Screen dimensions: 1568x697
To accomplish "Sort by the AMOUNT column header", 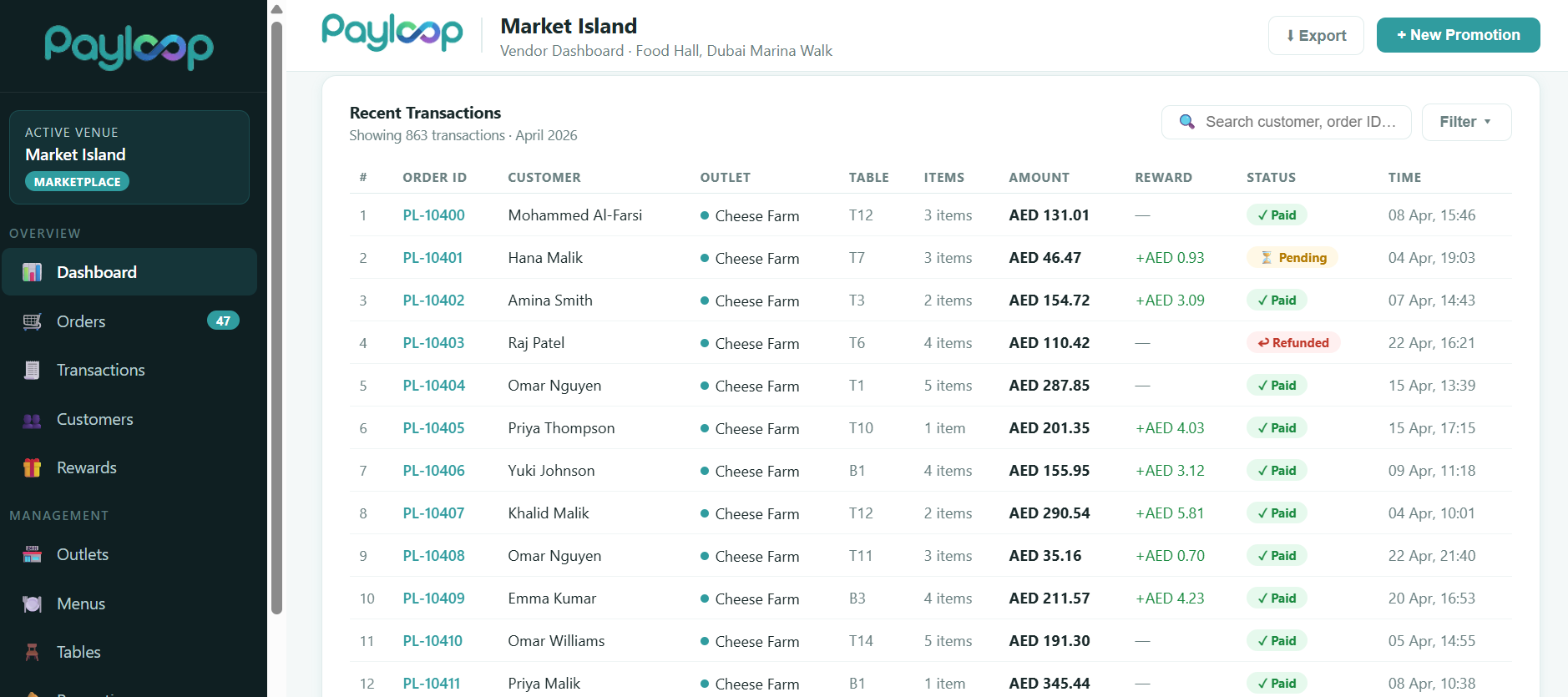I will coord(1039,177).
